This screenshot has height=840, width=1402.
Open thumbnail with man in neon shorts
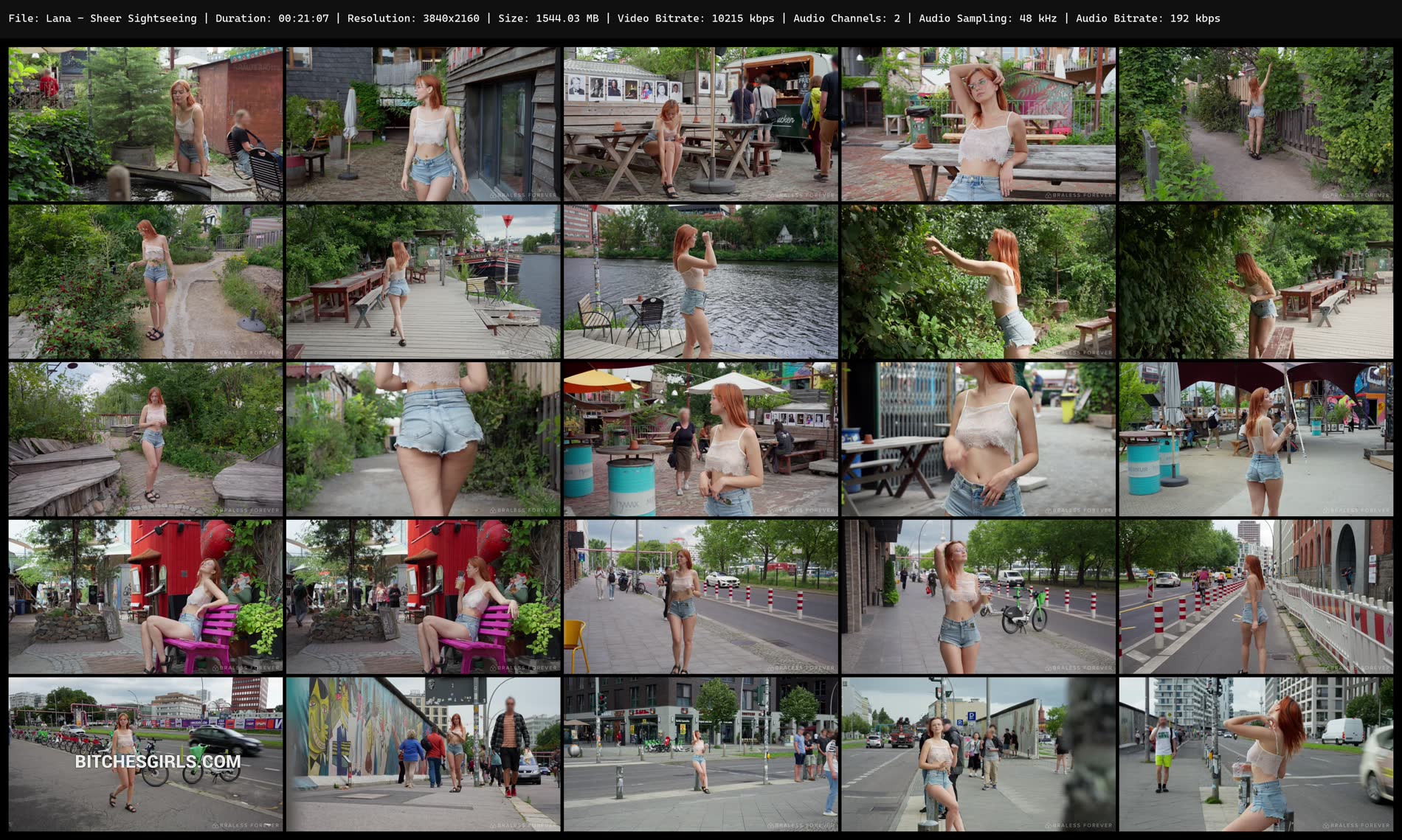click(x=1256, y=754)
